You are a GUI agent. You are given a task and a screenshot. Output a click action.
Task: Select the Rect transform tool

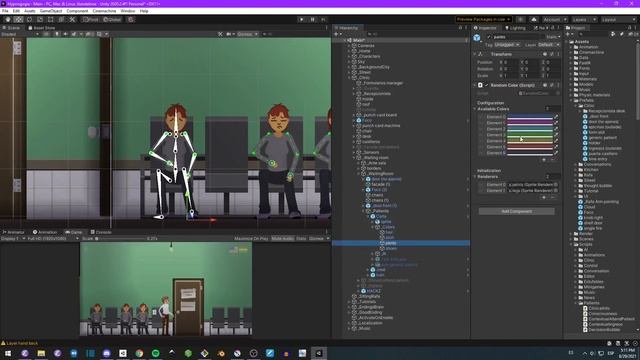(x=51, y=19)
